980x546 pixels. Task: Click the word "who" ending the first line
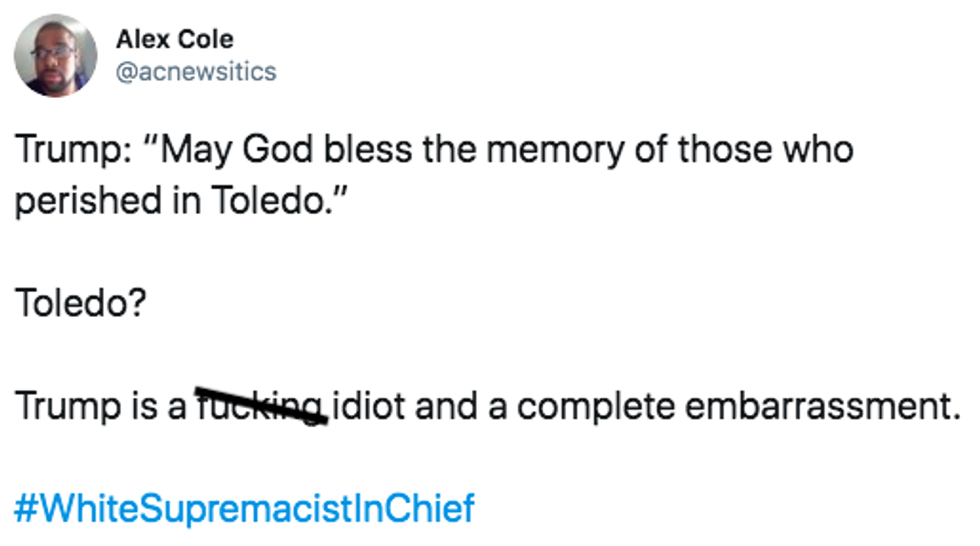[x=818, y=150]
